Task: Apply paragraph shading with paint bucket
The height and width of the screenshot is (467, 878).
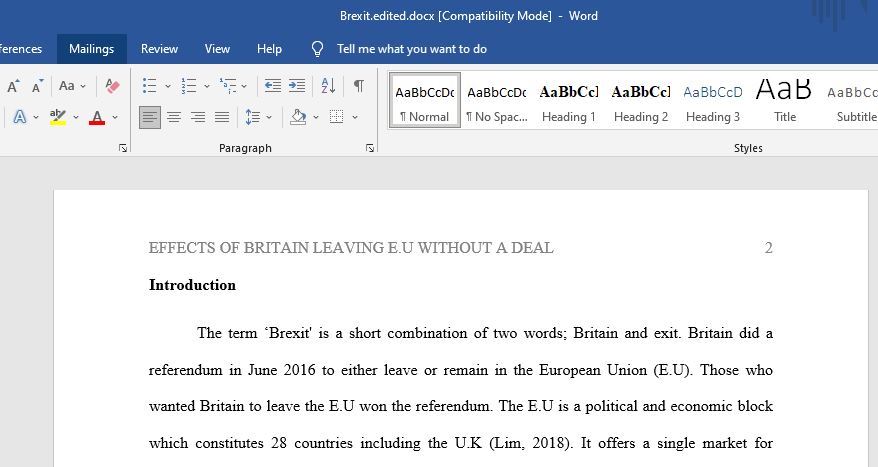Action: [x=298, y=117]
